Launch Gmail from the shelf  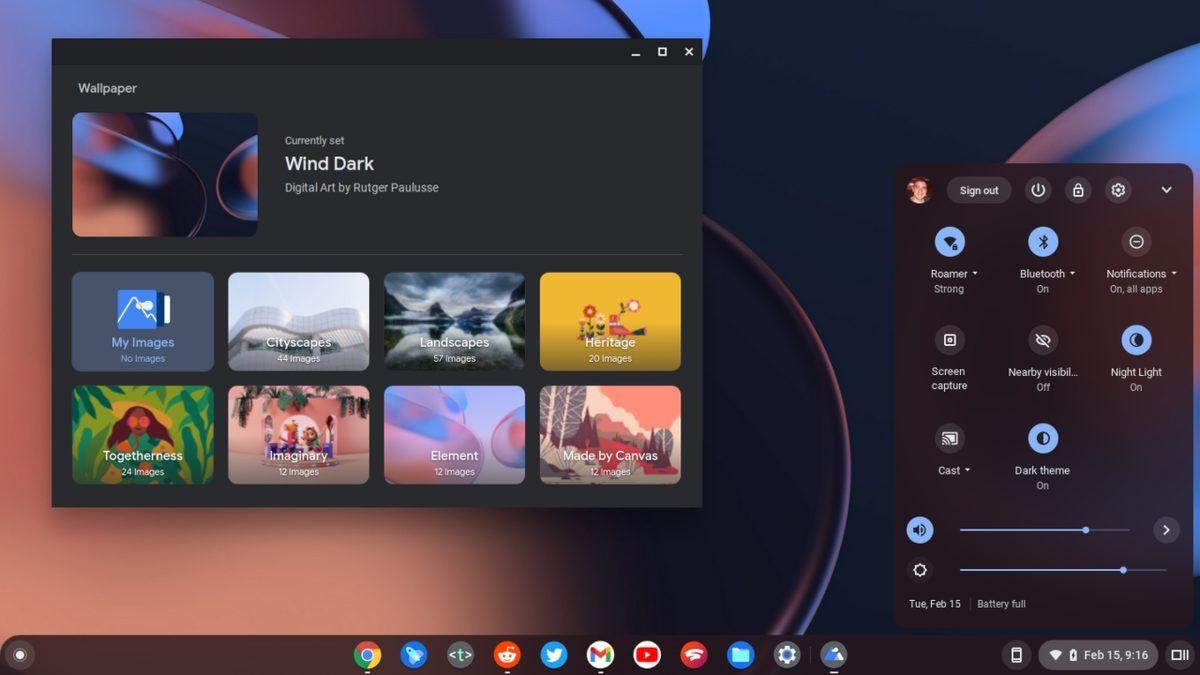pos(599,655)
